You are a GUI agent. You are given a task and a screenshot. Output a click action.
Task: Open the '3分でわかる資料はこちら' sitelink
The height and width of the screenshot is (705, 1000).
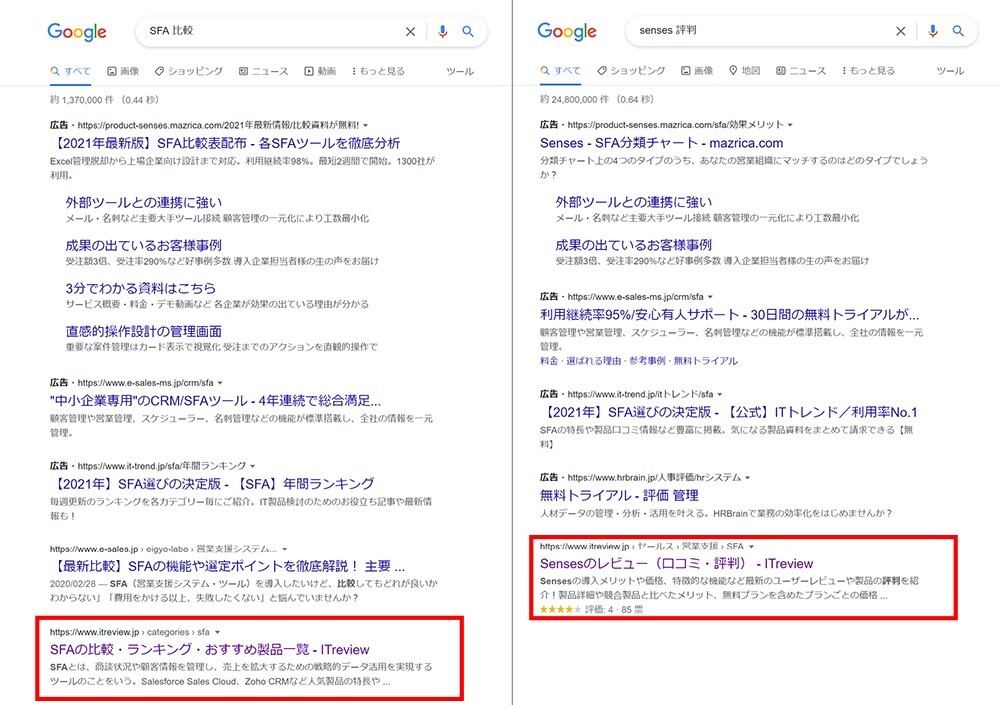point(140,288)
